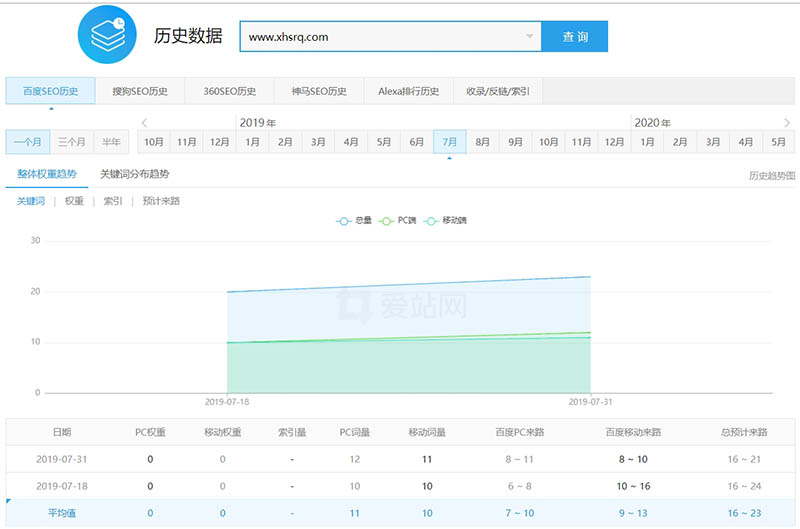Click the 移动词量 column header
The image size is (800, 529).
[x=427, y=432]
